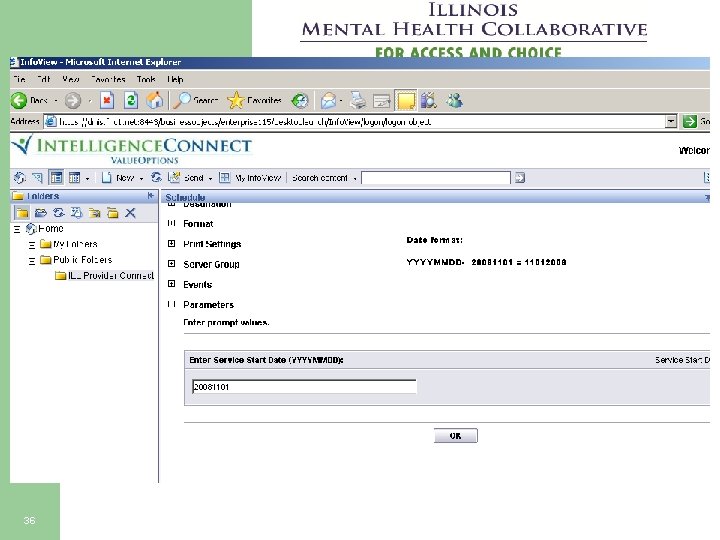Expand the My Folders tree node

pos(32,245)
